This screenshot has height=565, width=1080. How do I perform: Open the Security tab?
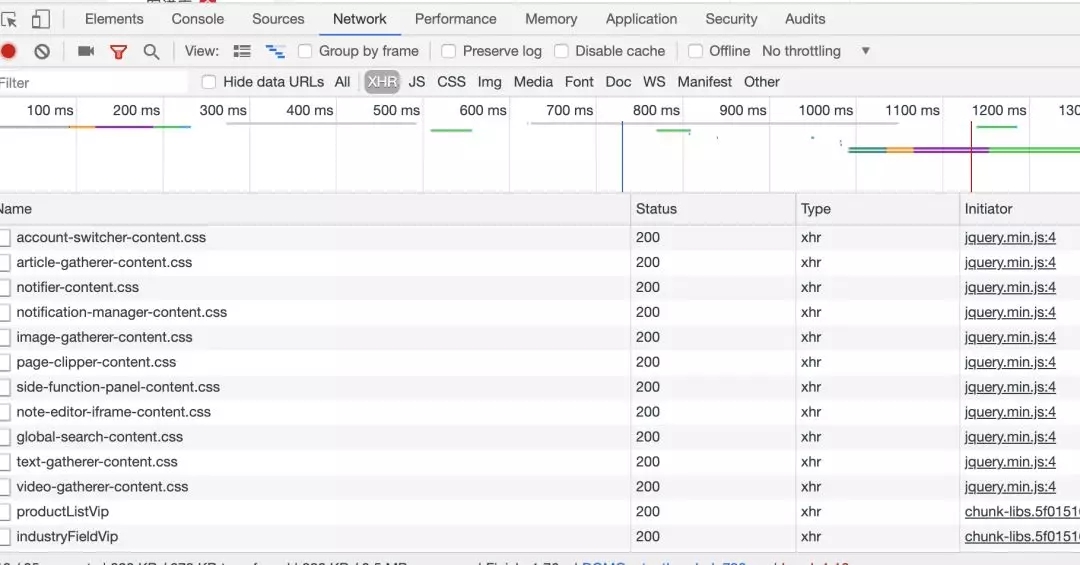click(x=731, y=19)
